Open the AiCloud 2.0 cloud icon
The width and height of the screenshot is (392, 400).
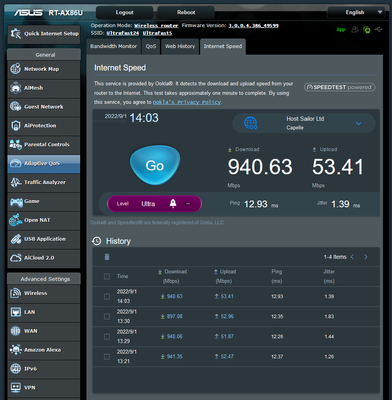tap(15, 258)
